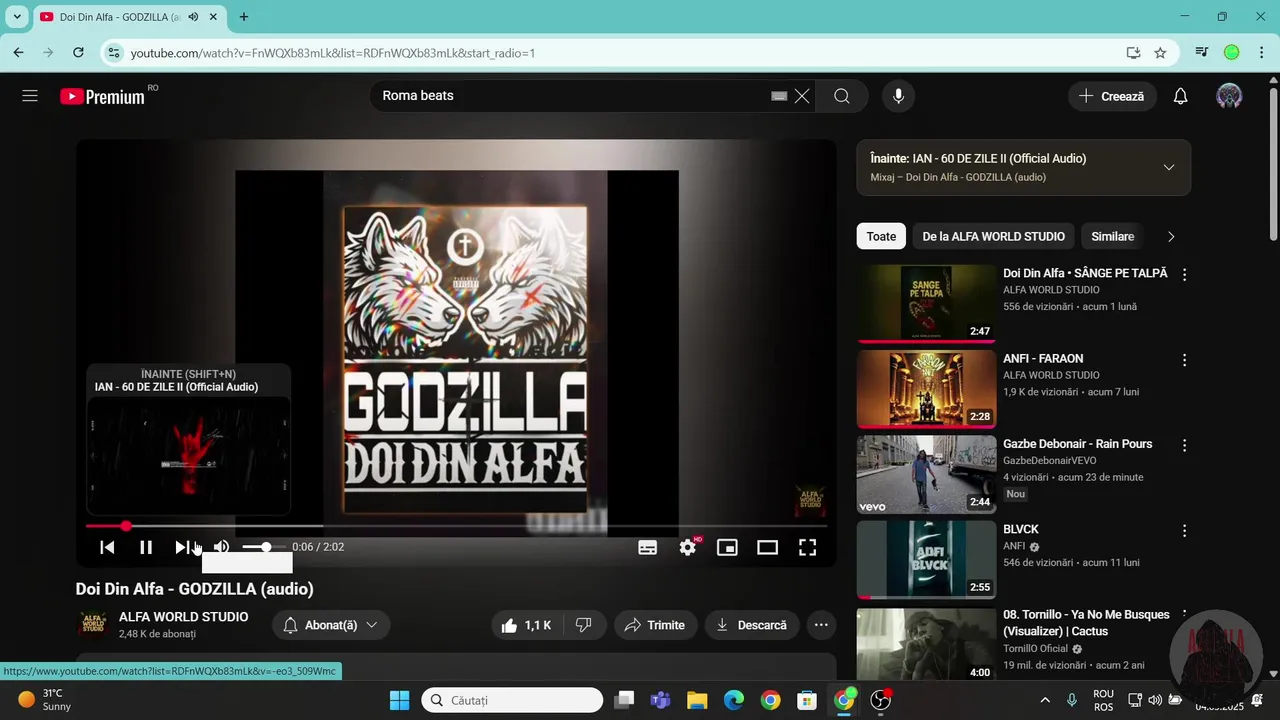1280x720 pixels.
Task: Open on-screen keyboard icon in search box
Action: click(779, 96)
